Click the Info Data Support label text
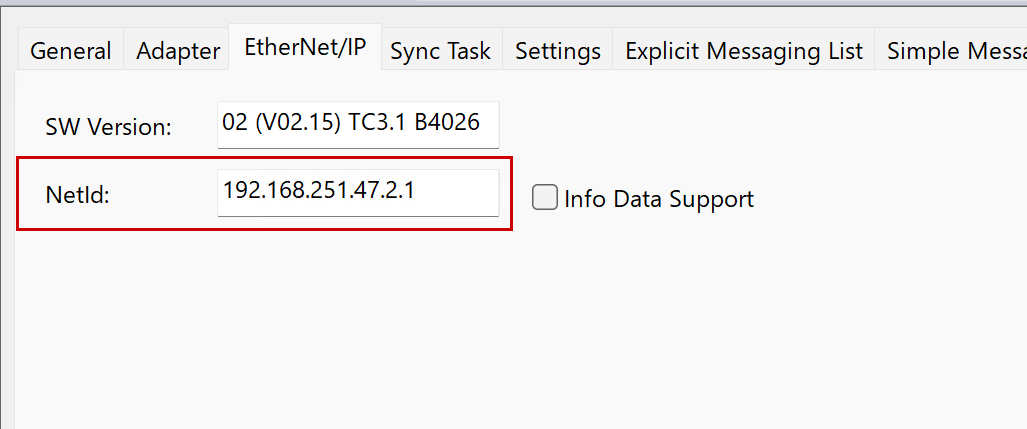The height and width of the screenshot is (429, 1027). pyautogui.click(x=659, y=199)
